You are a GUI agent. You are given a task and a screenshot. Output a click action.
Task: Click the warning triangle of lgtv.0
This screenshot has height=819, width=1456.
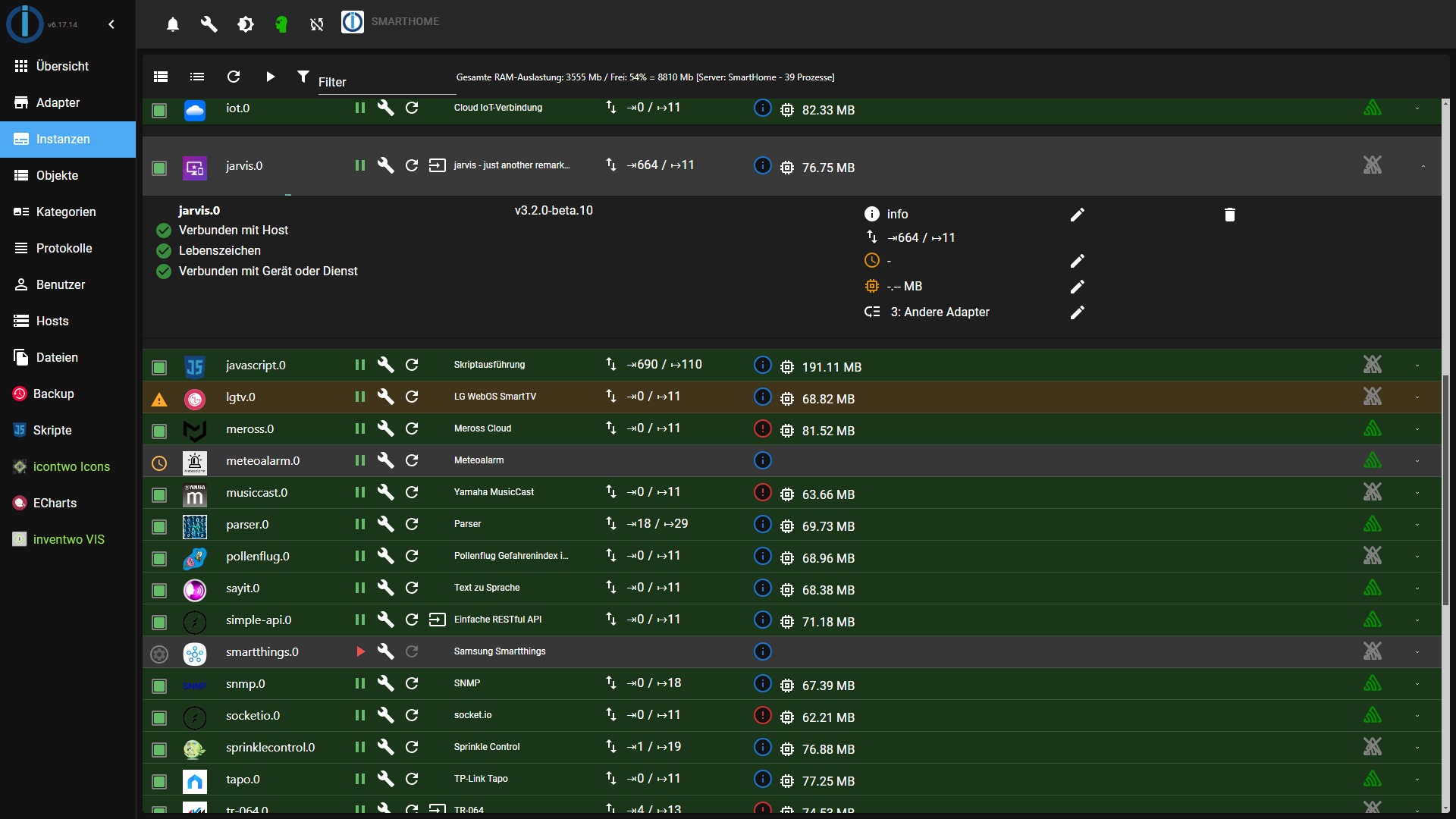[x=159, y=400]
